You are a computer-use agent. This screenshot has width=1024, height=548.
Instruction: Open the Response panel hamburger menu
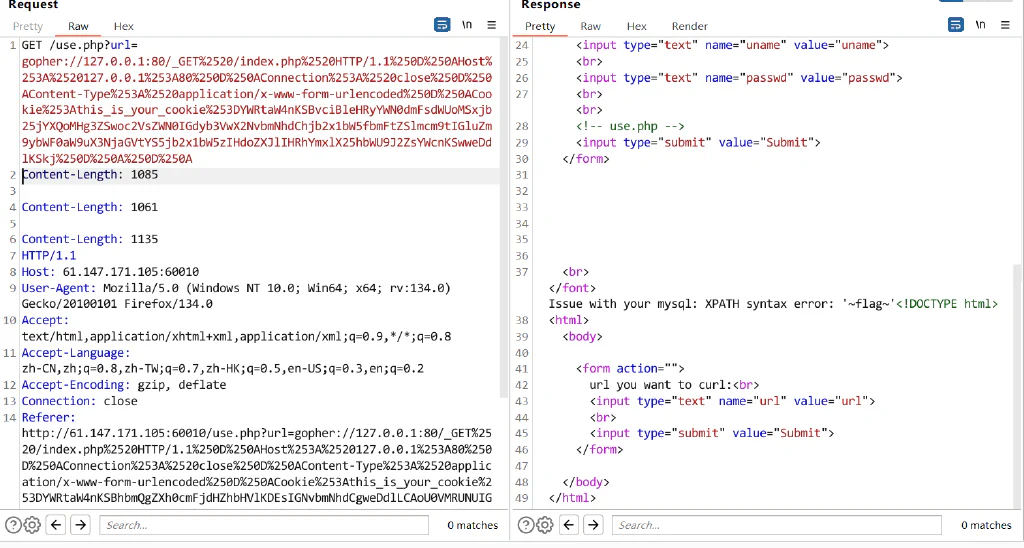tap(1005, 25)
